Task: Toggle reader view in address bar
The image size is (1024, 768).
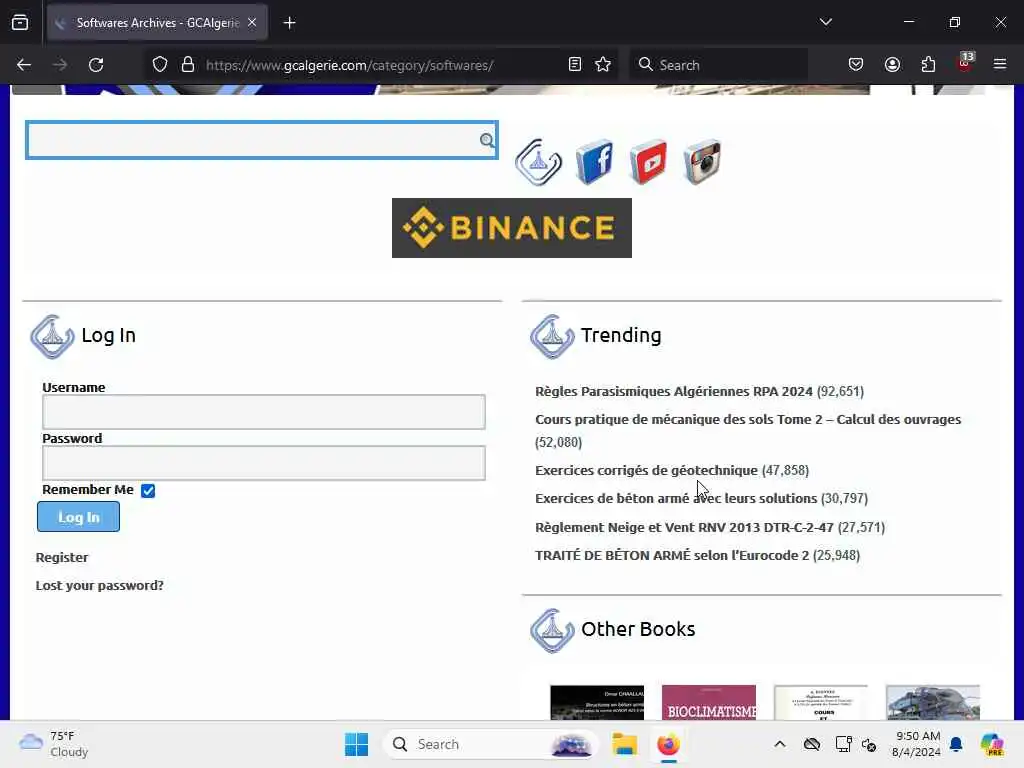Action: [575, 65]
